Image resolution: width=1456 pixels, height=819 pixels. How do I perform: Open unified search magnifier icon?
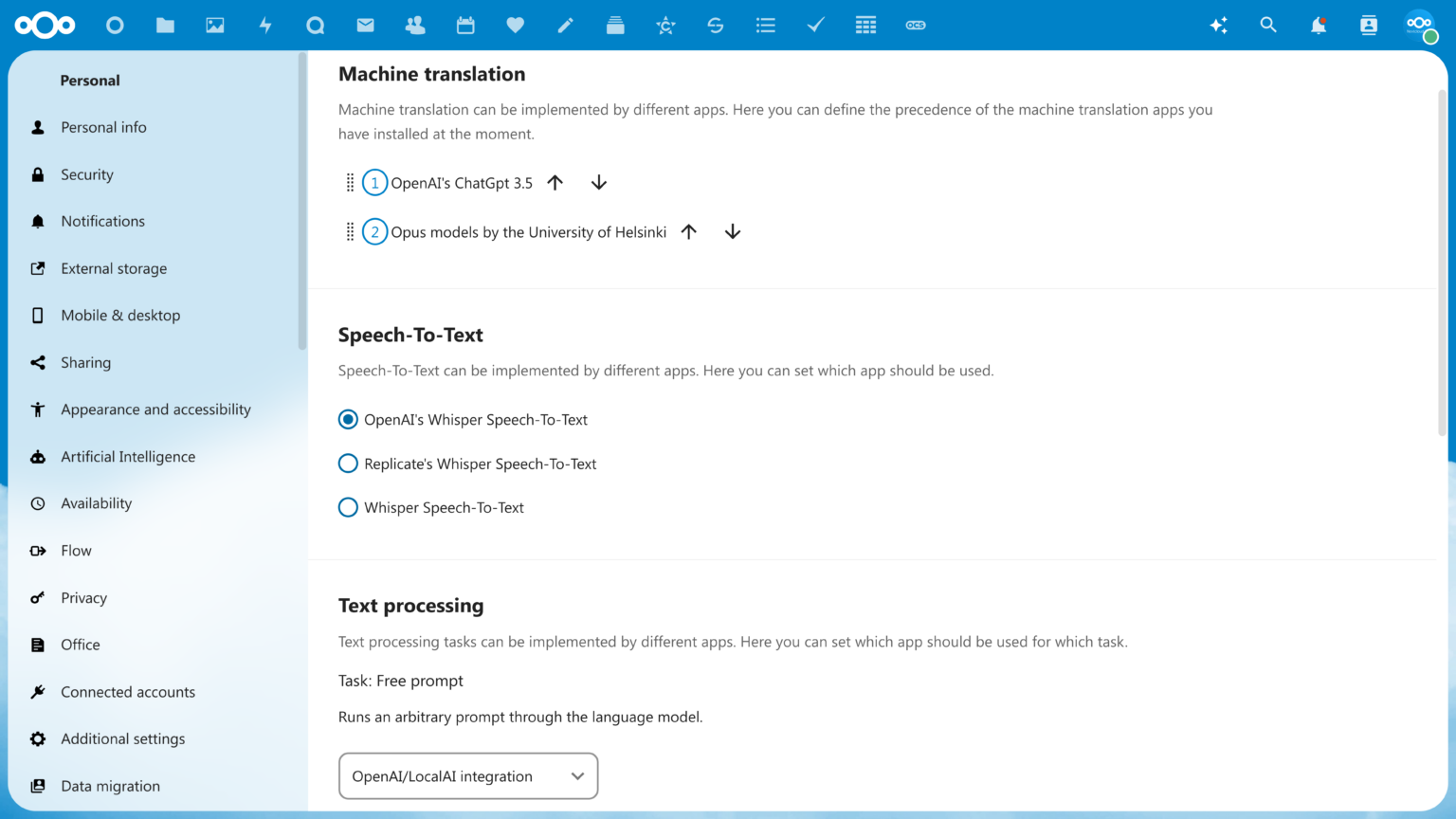coord(1268,25)
